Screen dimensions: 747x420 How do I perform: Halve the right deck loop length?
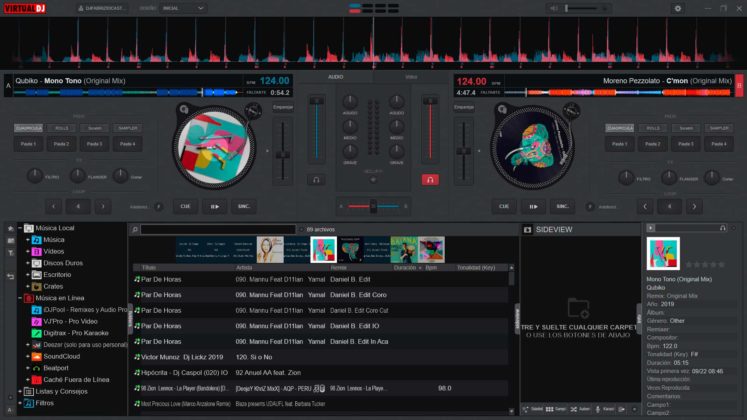click(x=645, y=206)
